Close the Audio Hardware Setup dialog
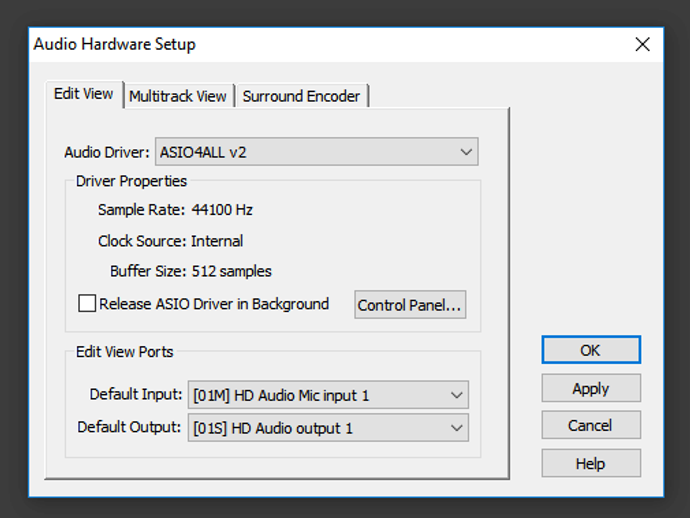Viewport: 690px width, 518px height. tap(642, 44)
